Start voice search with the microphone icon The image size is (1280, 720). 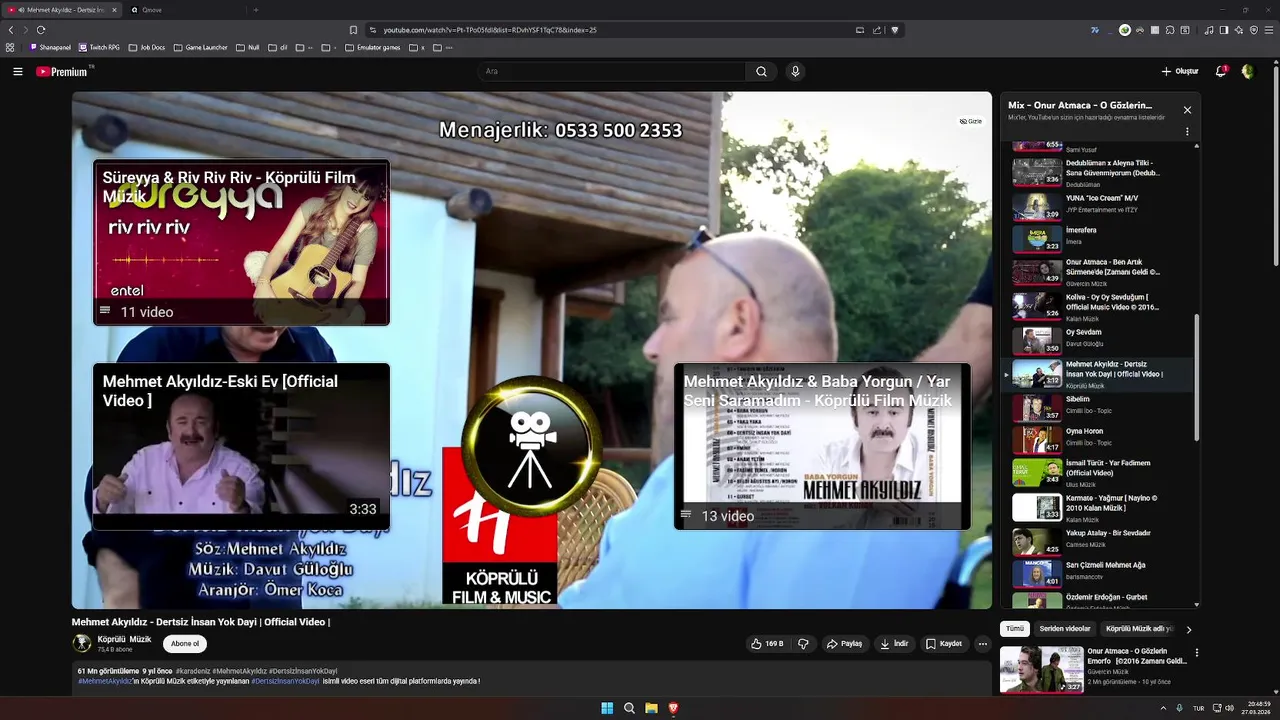coord(795,72)
